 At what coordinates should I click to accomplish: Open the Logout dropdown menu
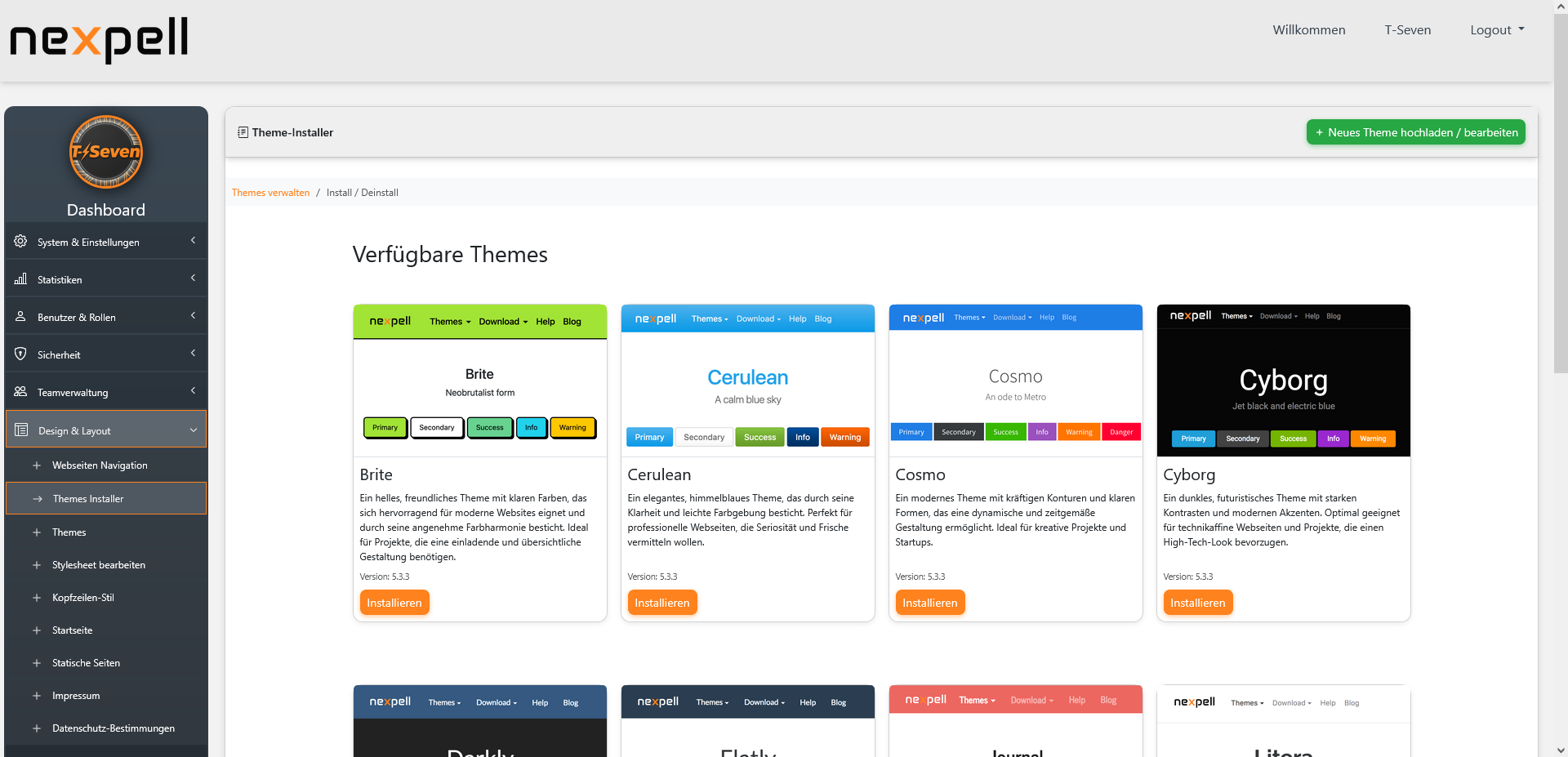pyautogui.click(x=1496, y=29)
